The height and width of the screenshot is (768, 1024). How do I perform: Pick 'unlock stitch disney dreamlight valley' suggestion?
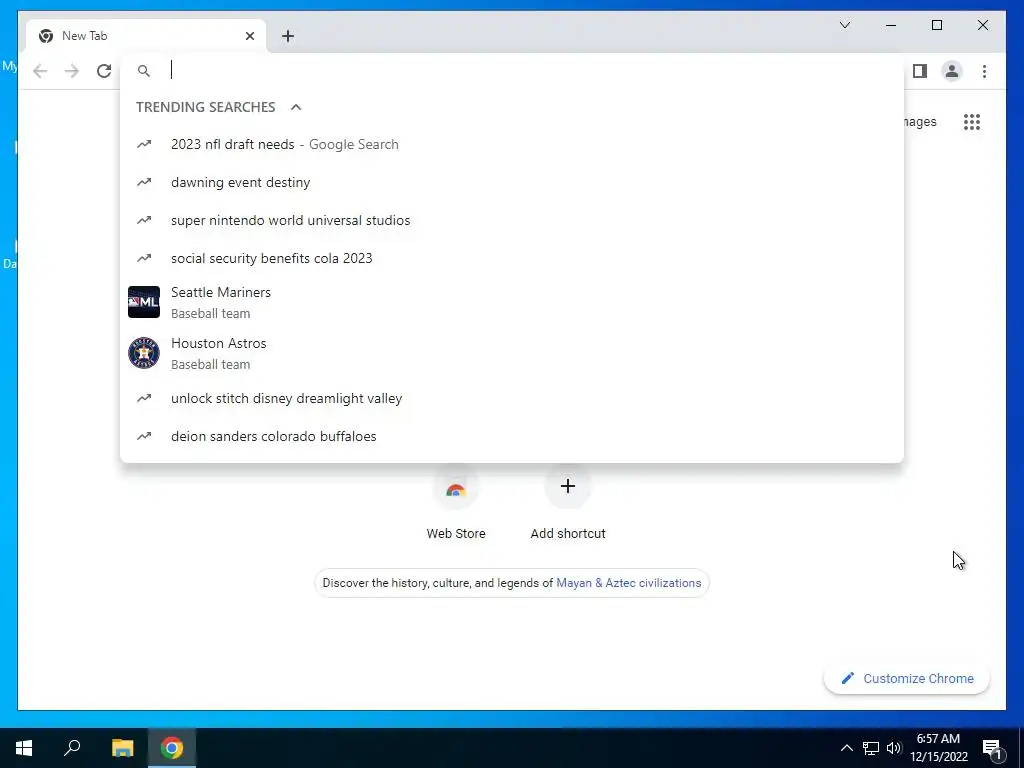512,398
